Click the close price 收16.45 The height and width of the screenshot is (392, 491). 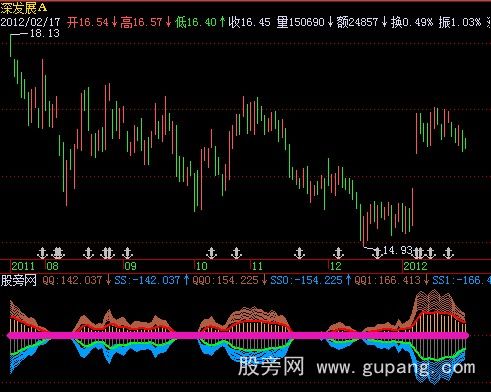click(x=249, y=22)
